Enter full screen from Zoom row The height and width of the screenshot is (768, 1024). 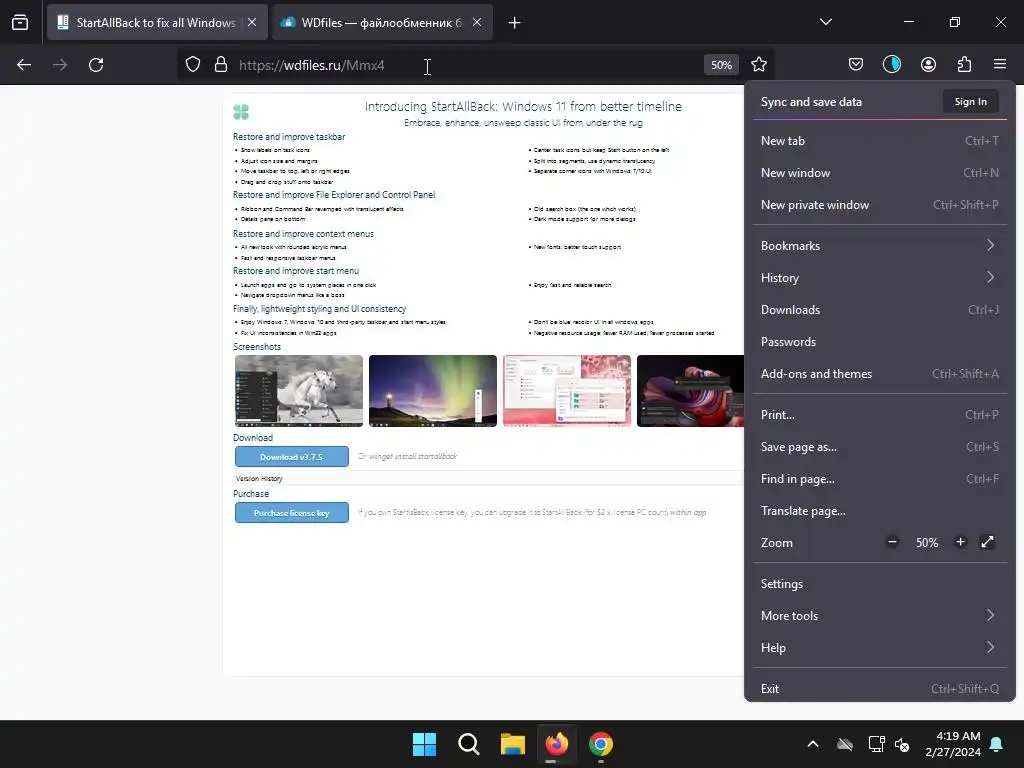tap(987, 542)
